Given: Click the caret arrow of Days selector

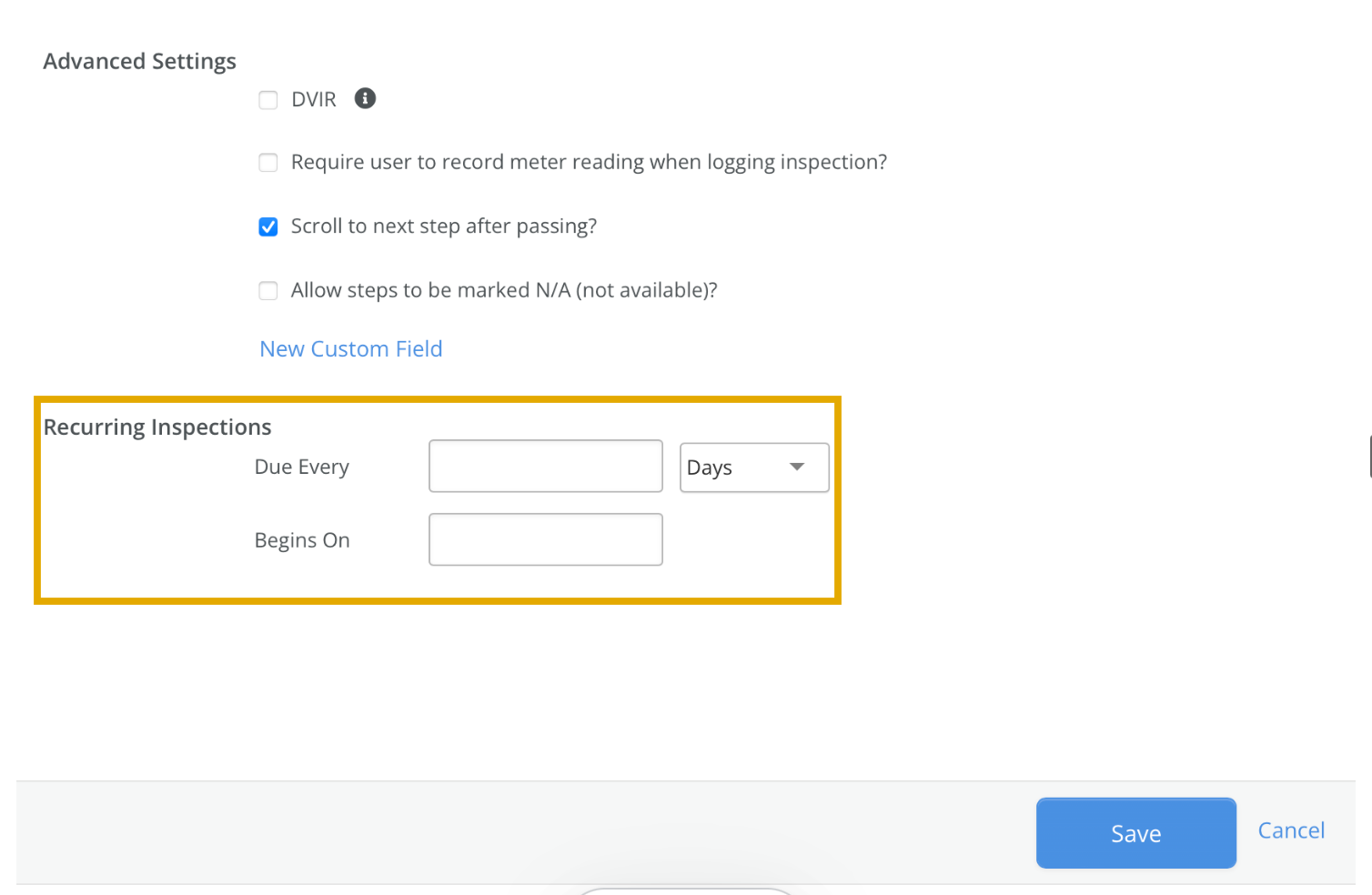Looking at the screenshot, I should pos(797,467).
